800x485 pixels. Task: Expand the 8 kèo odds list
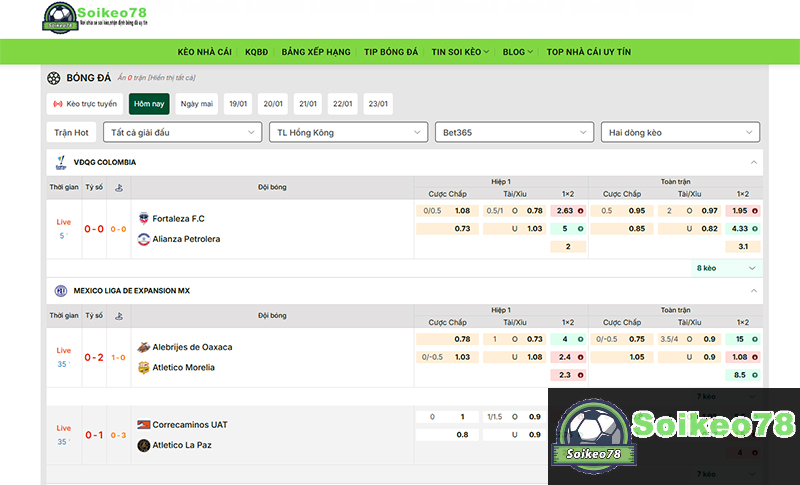point(726,268)
